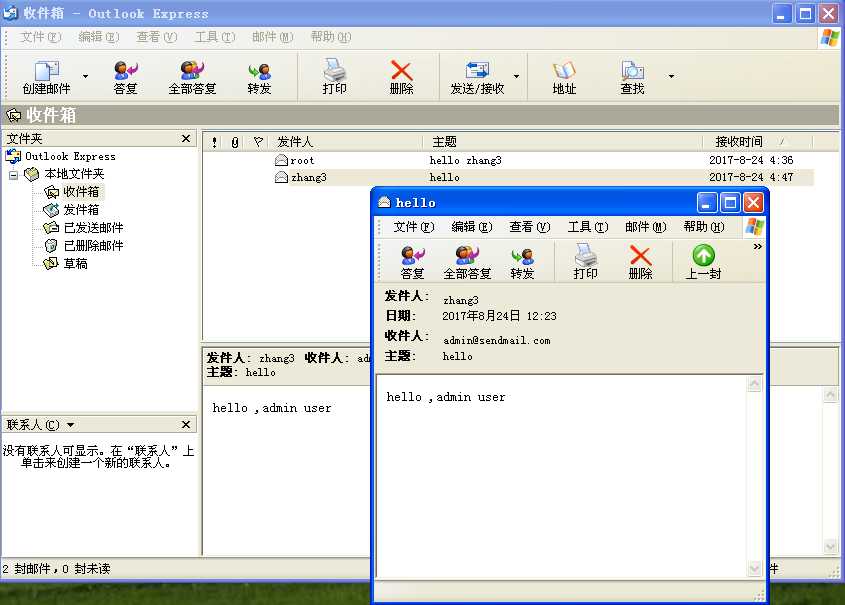Screen dimensions: 845x605
Task: Click admin@sendmail.com recipient in hello window
Action: point(496,340)
